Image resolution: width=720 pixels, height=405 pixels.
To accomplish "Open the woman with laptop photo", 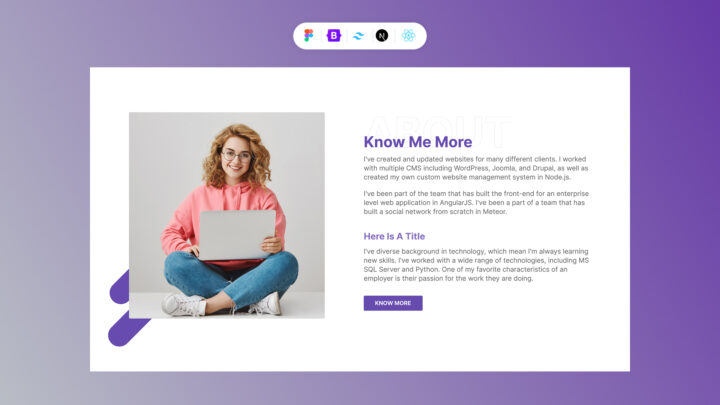I will (x=227, y=215).
